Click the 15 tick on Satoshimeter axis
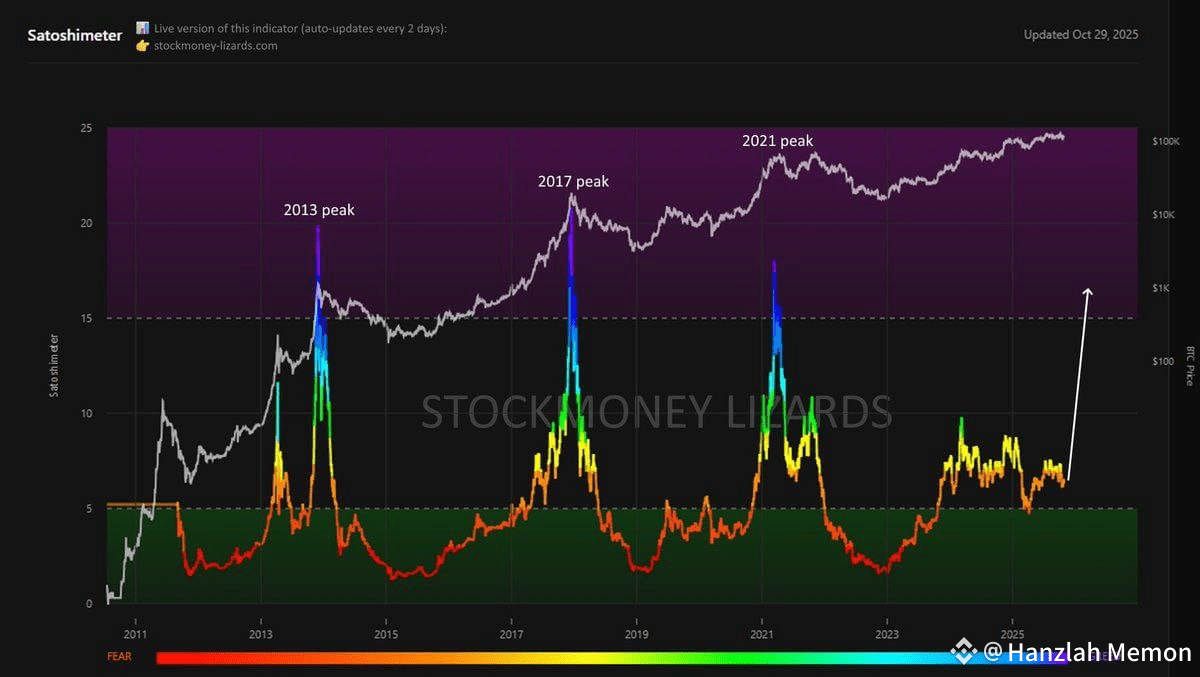1200x677 pixels. coord(87,318)
